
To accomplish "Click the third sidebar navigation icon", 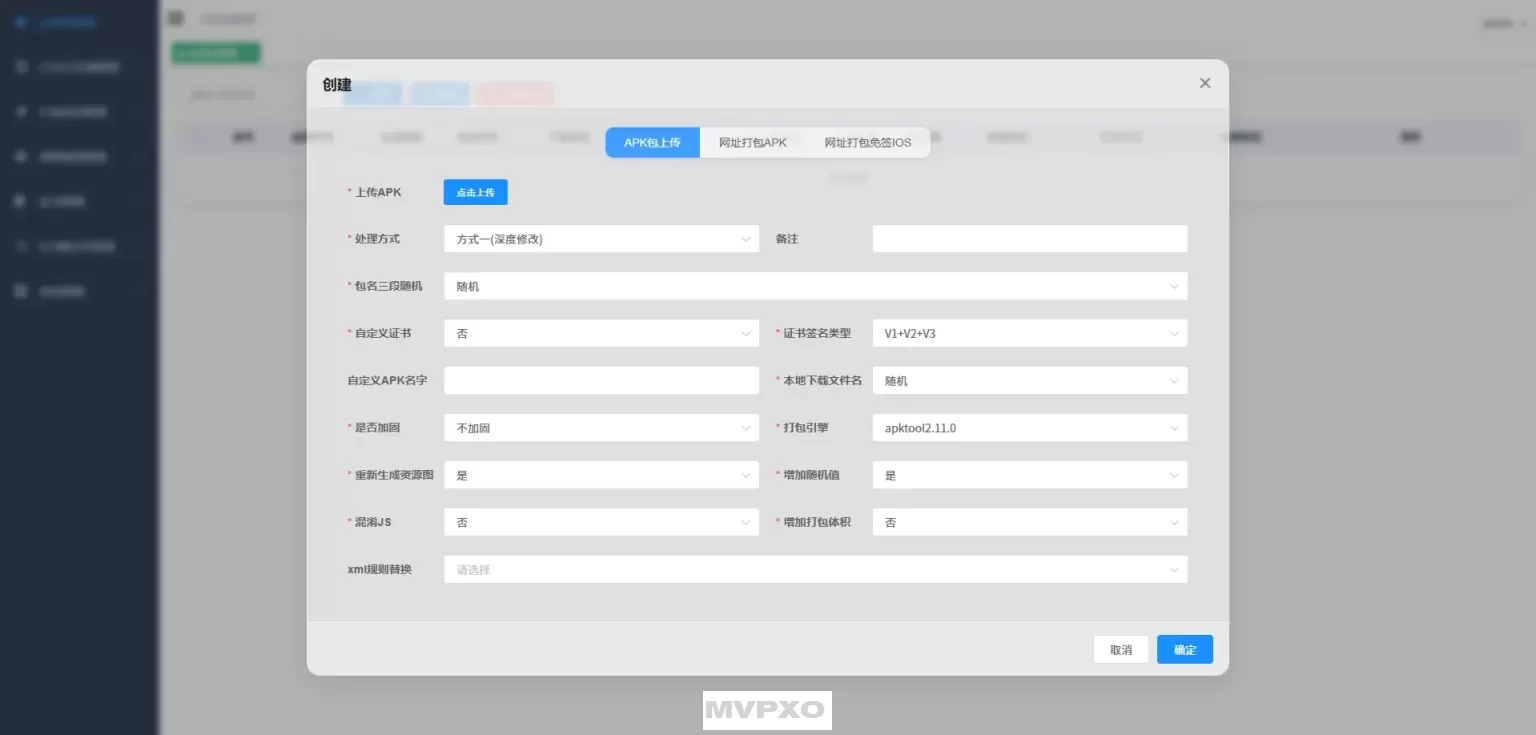I will 18,111.
